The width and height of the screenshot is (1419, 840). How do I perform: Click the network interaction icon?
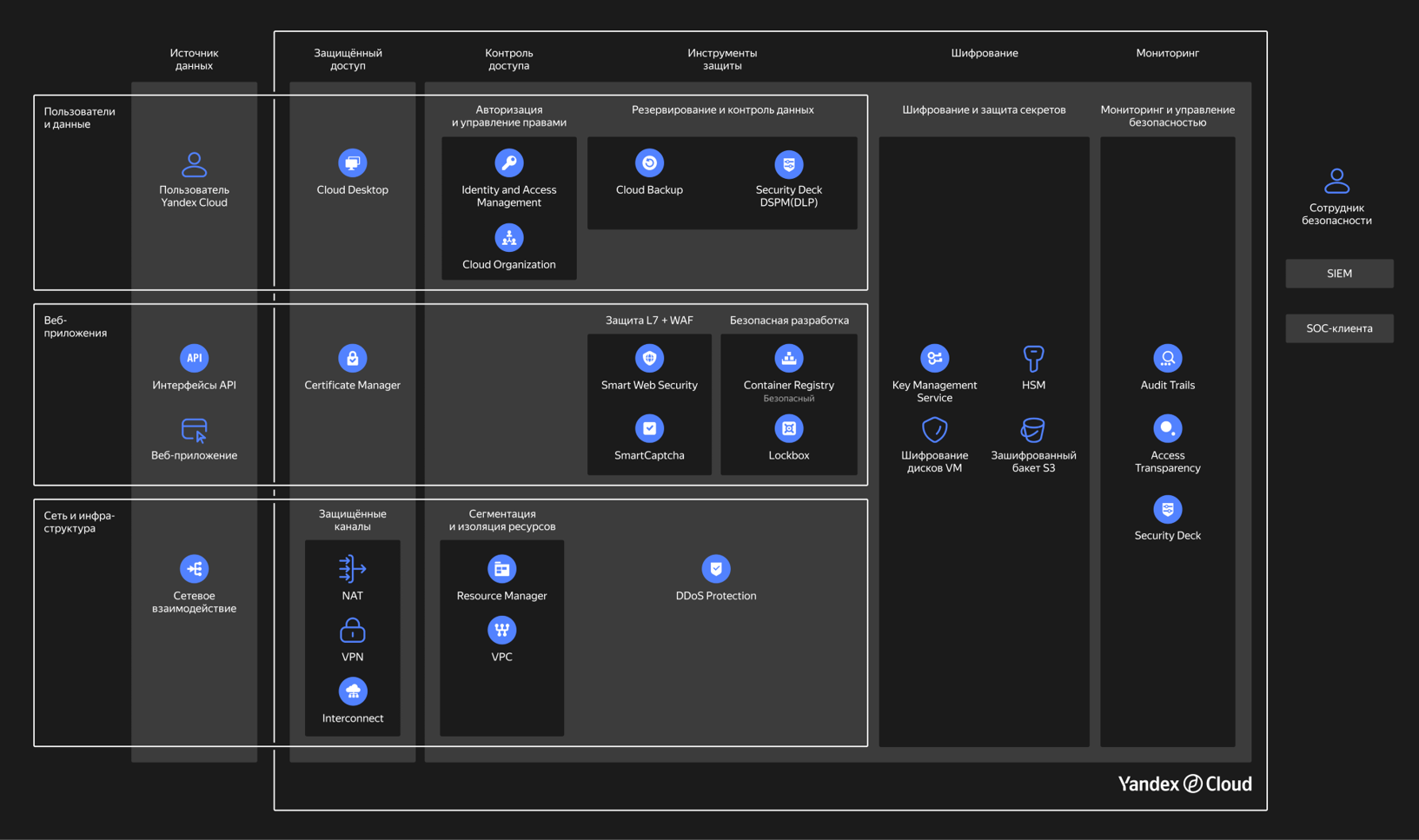(x=194, y=569)
